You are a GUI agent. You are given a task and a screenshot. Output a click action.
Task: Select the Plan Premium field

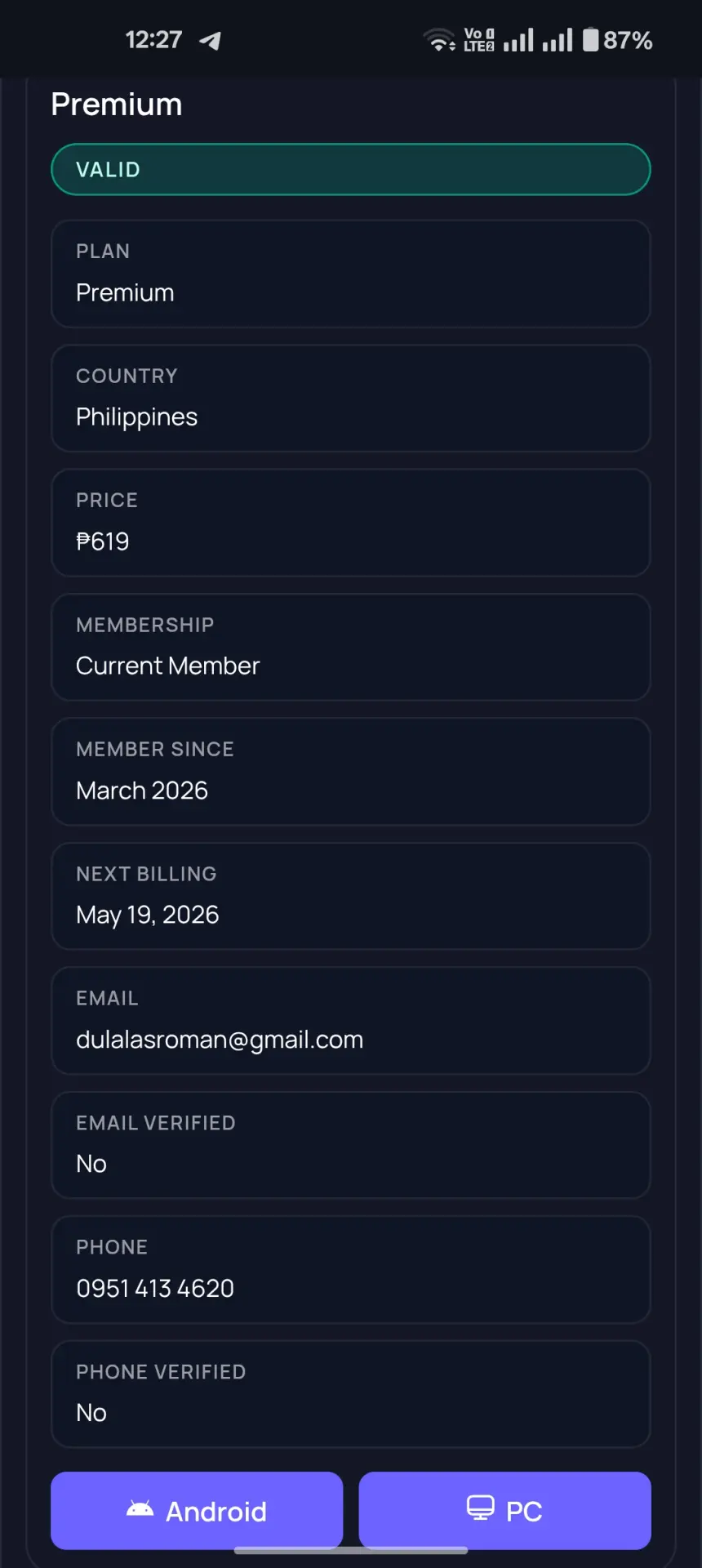[351, 274]
